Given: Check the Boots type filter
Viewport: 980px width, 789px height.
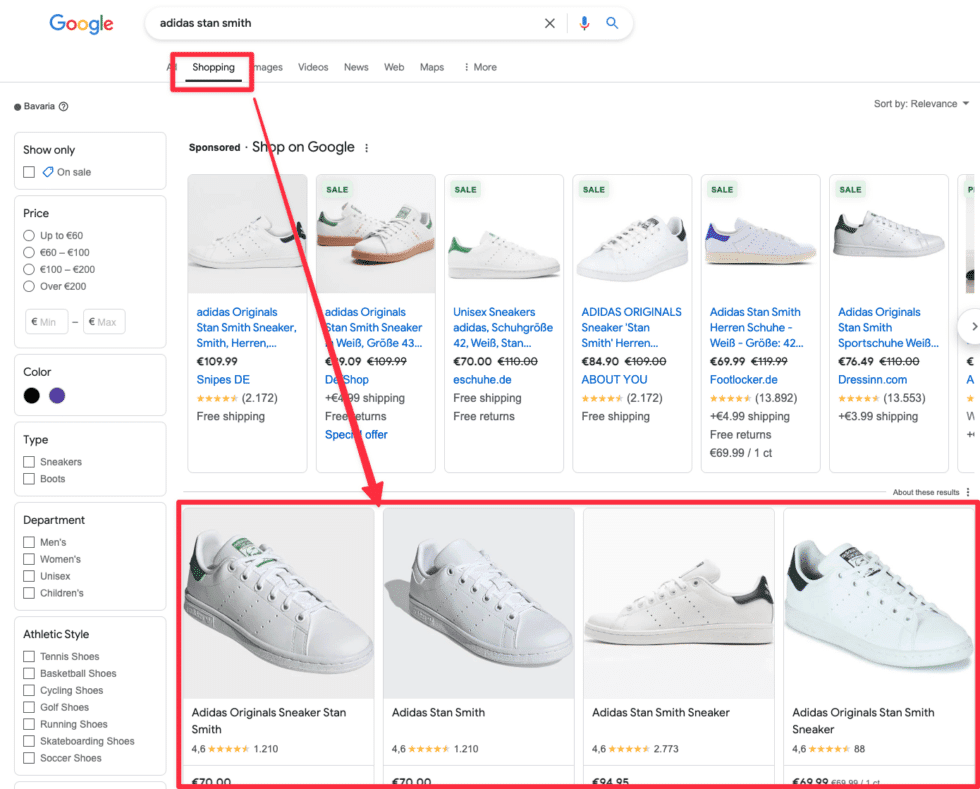Looking at the screenshot, I should click(x=29, y=479).
